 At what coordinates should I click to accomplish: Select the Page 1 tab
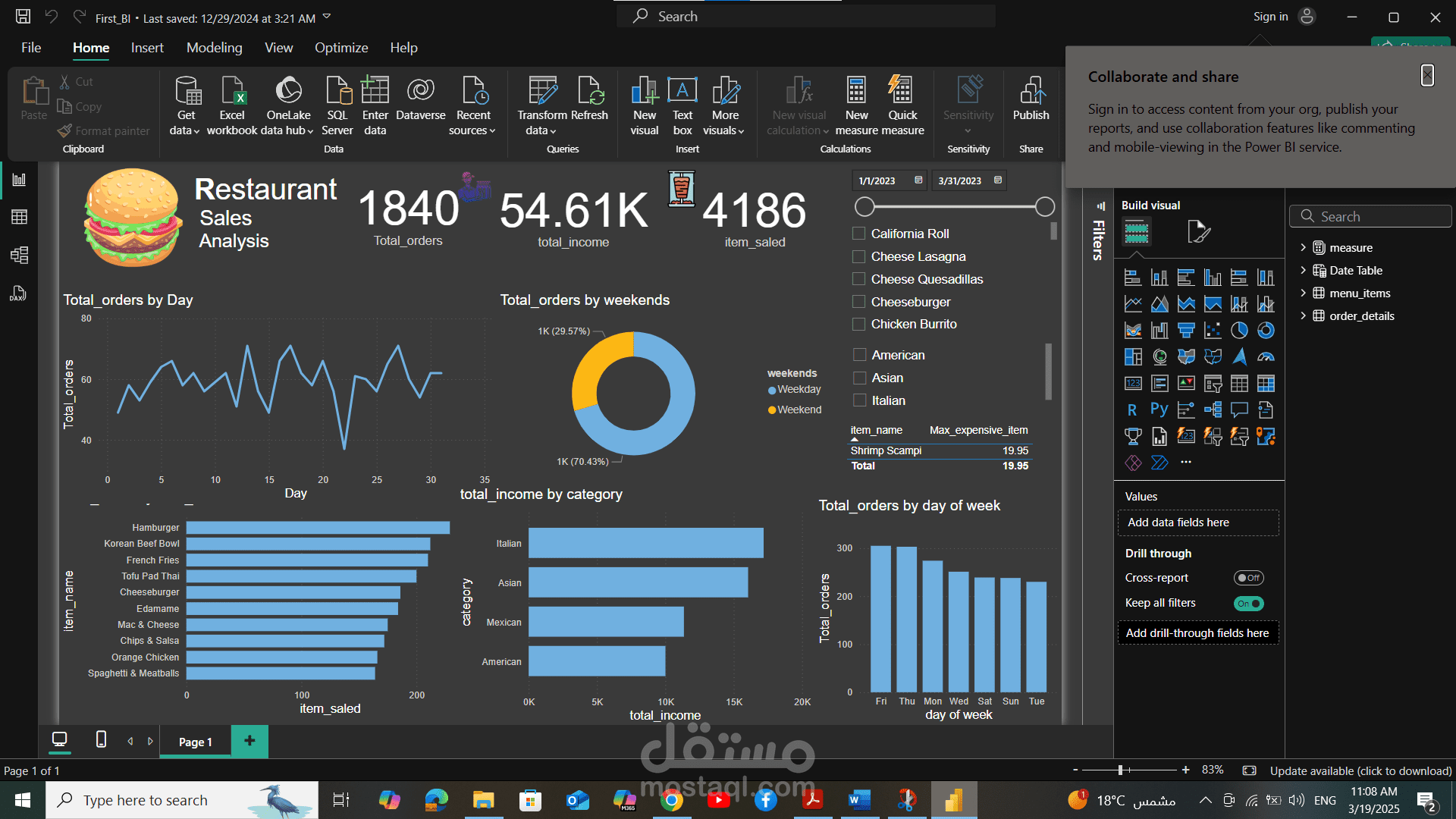tap(195, 742)
